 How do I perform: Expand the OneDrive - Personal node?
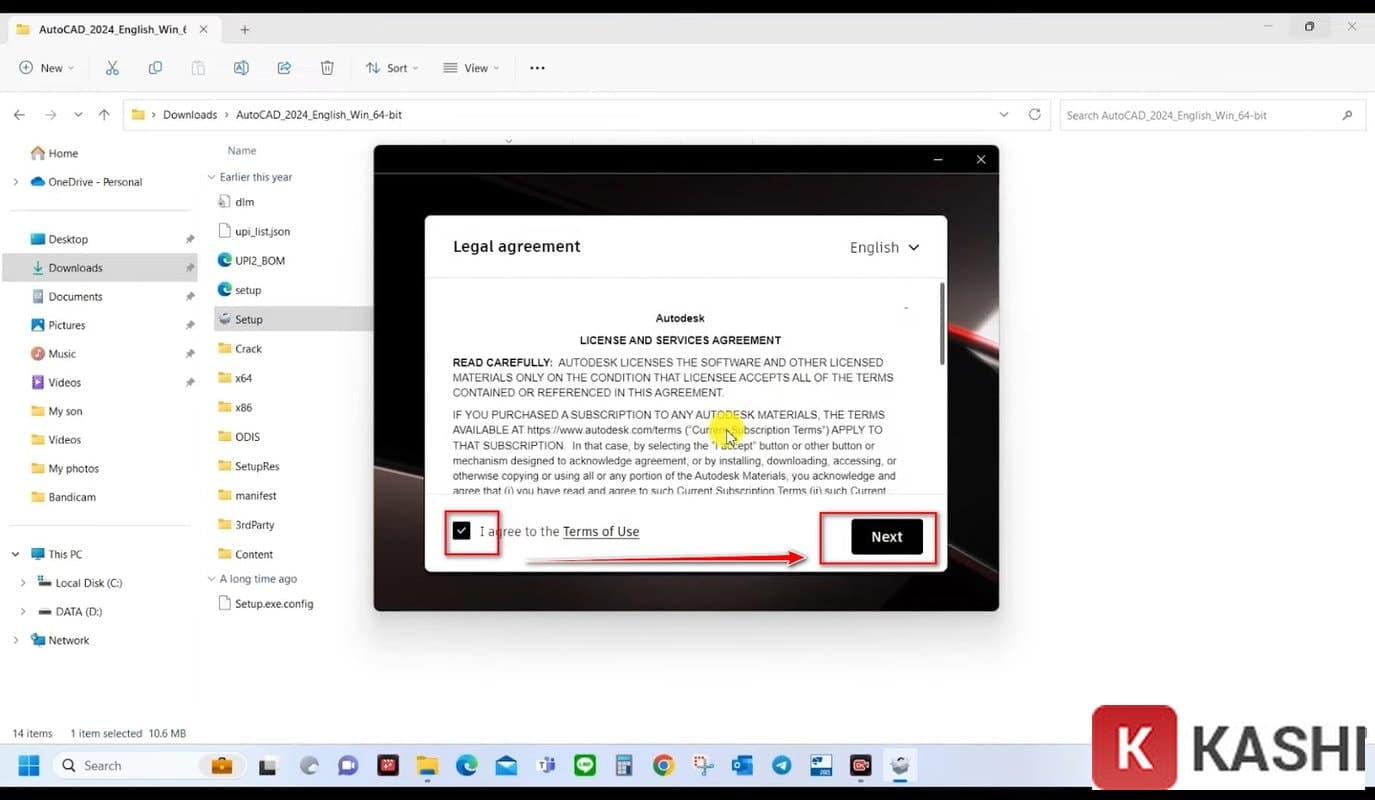[15, 182]
